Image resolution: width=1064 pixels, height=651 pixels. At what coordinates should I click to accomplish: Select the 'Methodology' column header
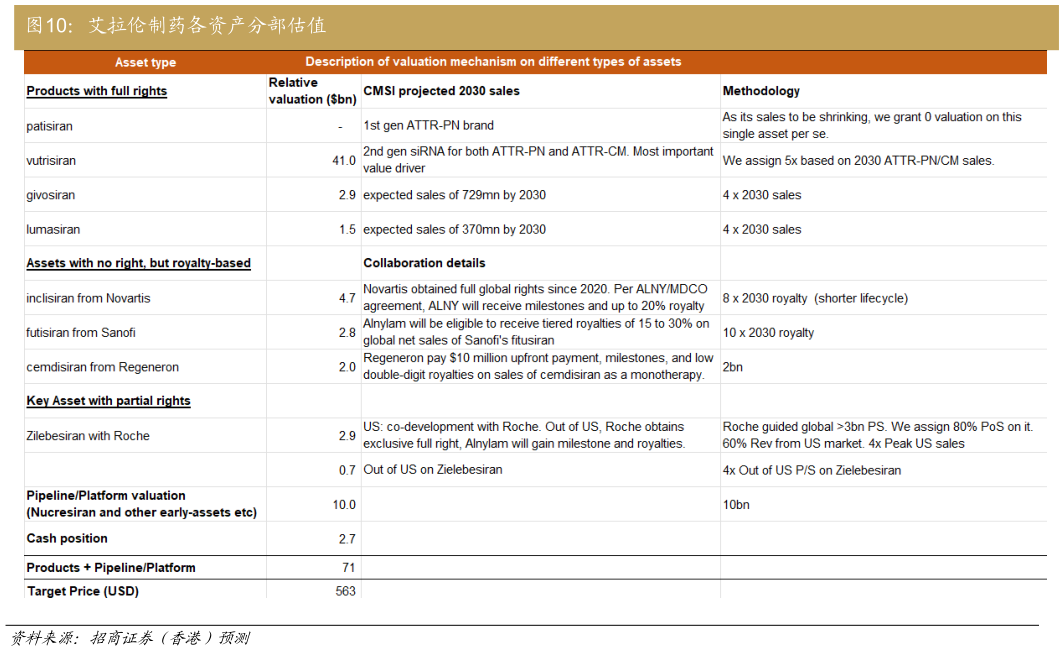[761, 91]
